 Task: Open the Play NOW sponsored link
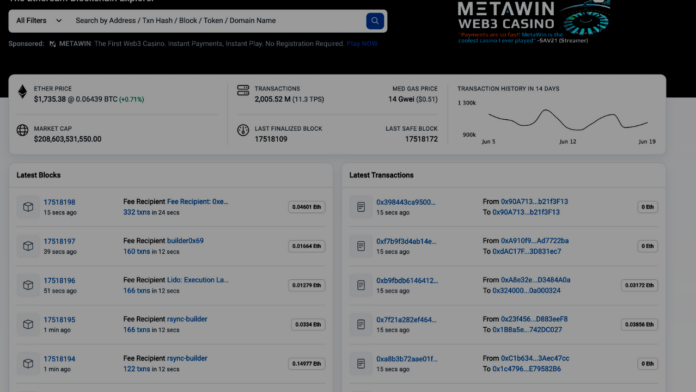click(362, 44)
